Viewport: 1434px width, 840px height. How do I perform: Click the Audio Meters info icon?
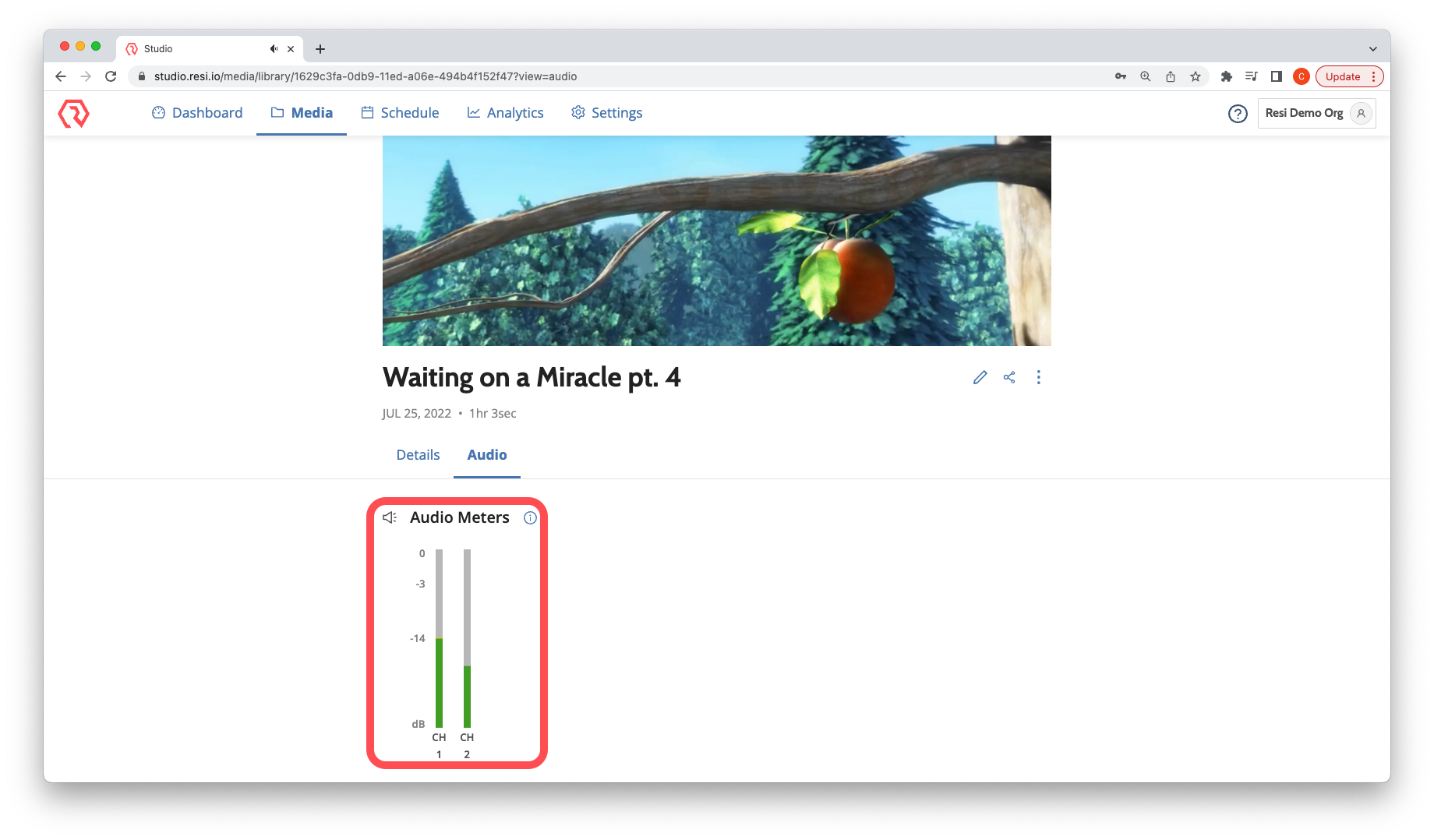point(530,517)
